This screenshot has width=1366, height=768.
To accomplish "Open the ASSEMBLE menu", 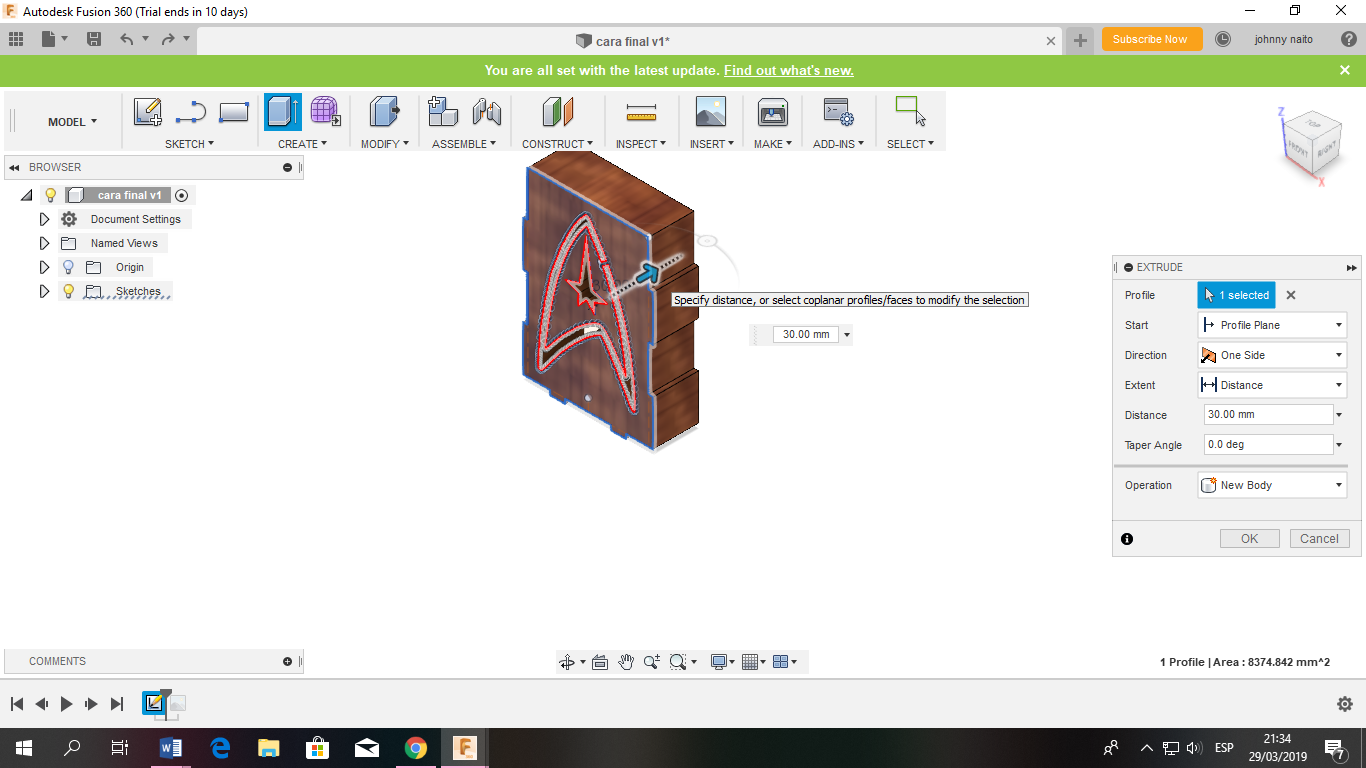I will 464,144.
